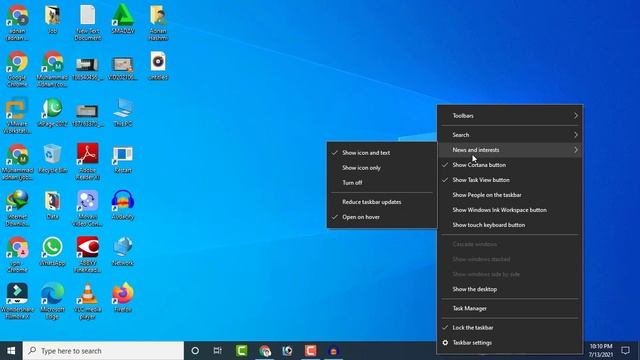
Task: Click the Windows Start button
Action: click(11, 351)
